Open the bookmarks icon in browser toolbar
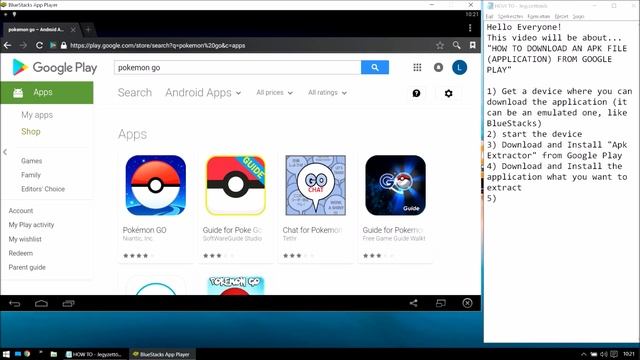640x360 pixels. 472,45
